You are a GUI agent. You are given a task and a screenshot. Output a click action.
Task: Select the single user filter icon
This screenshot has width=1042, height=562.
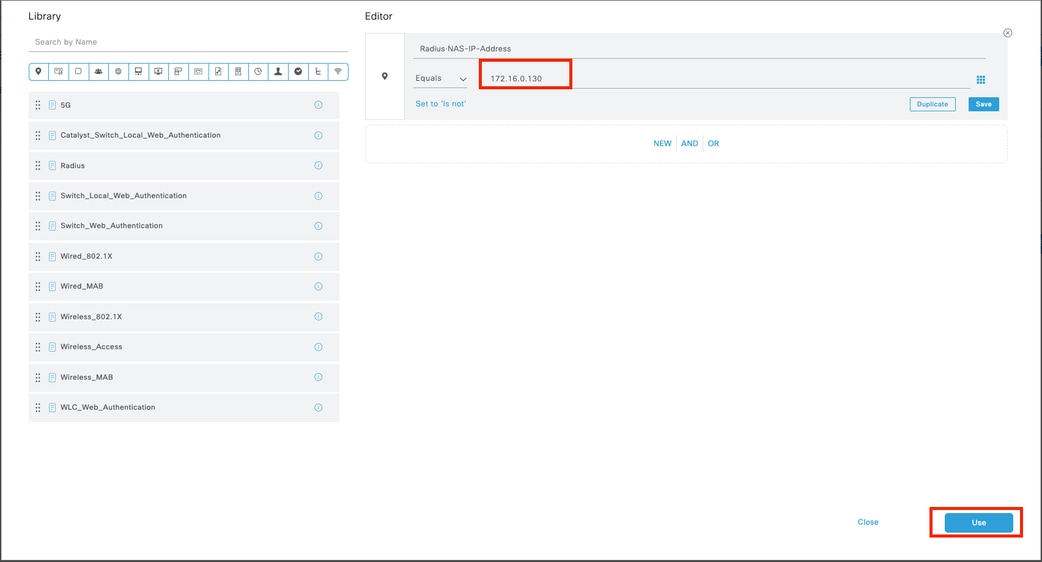pos(278,71)
